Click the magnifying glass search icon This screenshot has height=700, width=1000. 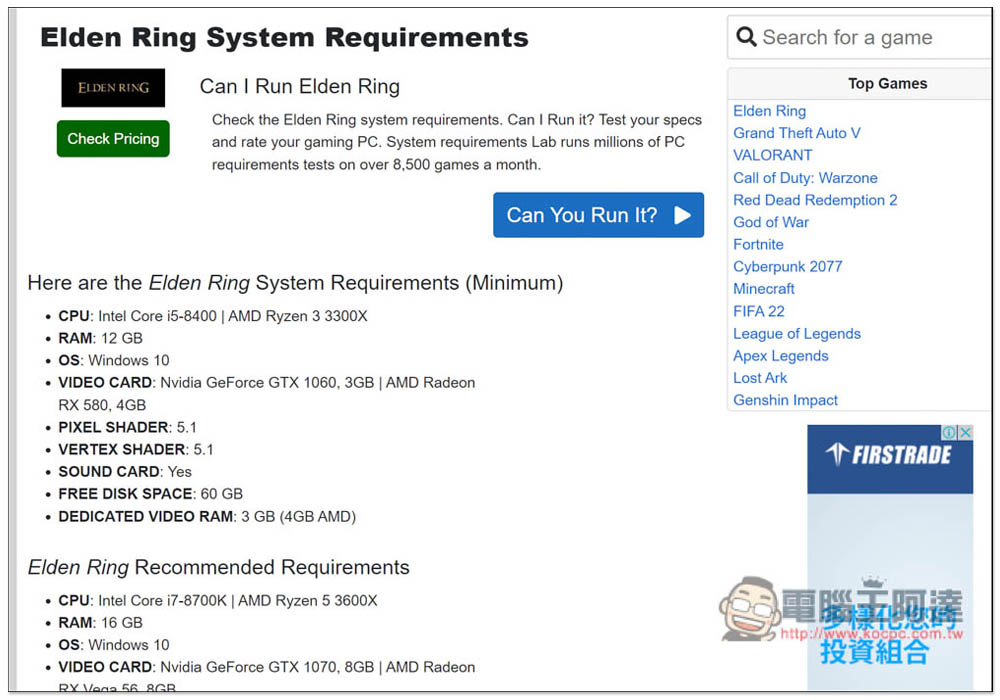pyautogui.click(x=746, y=37)
